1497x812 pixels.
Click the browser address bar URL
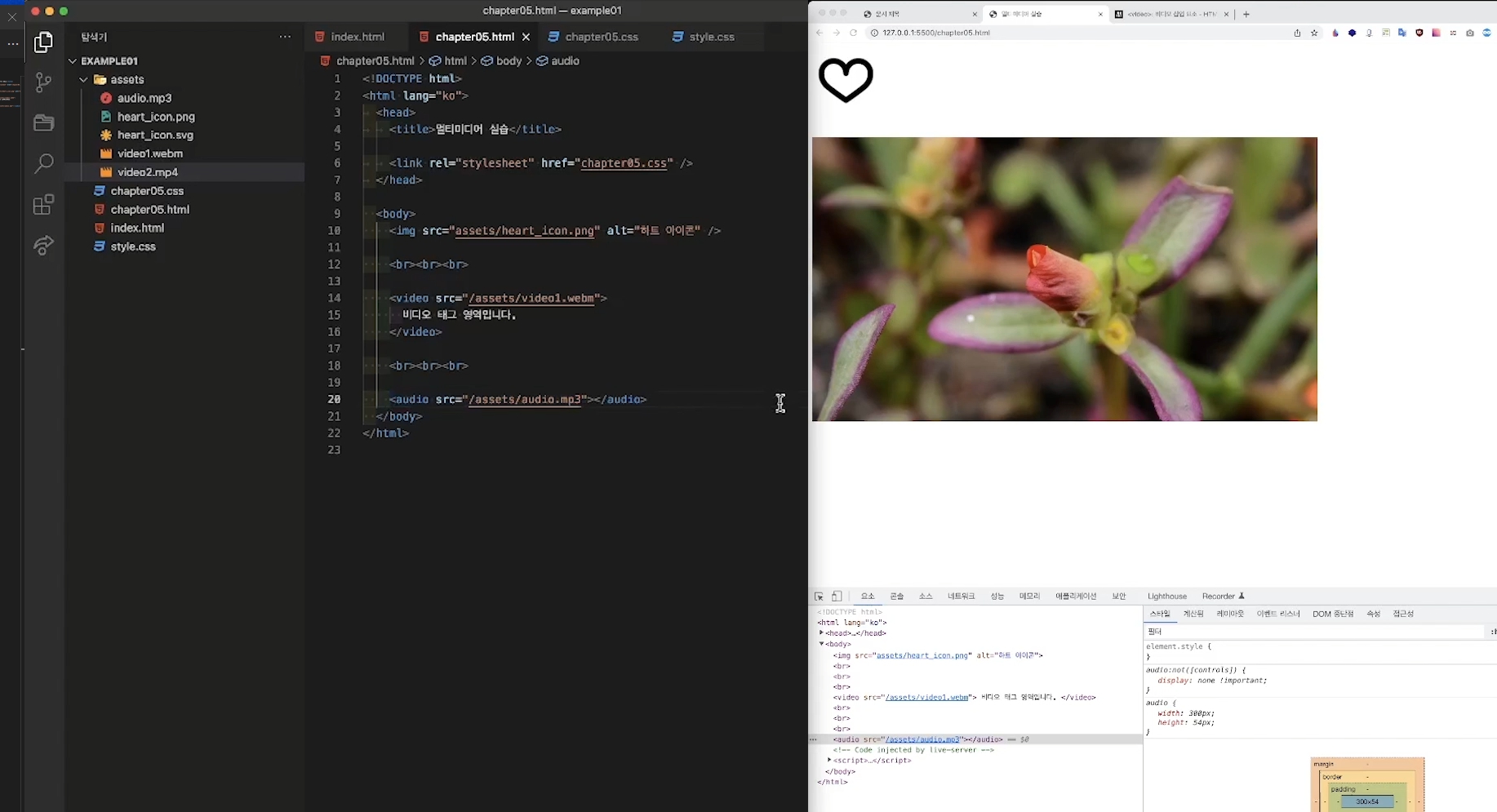tap(936, 33)
